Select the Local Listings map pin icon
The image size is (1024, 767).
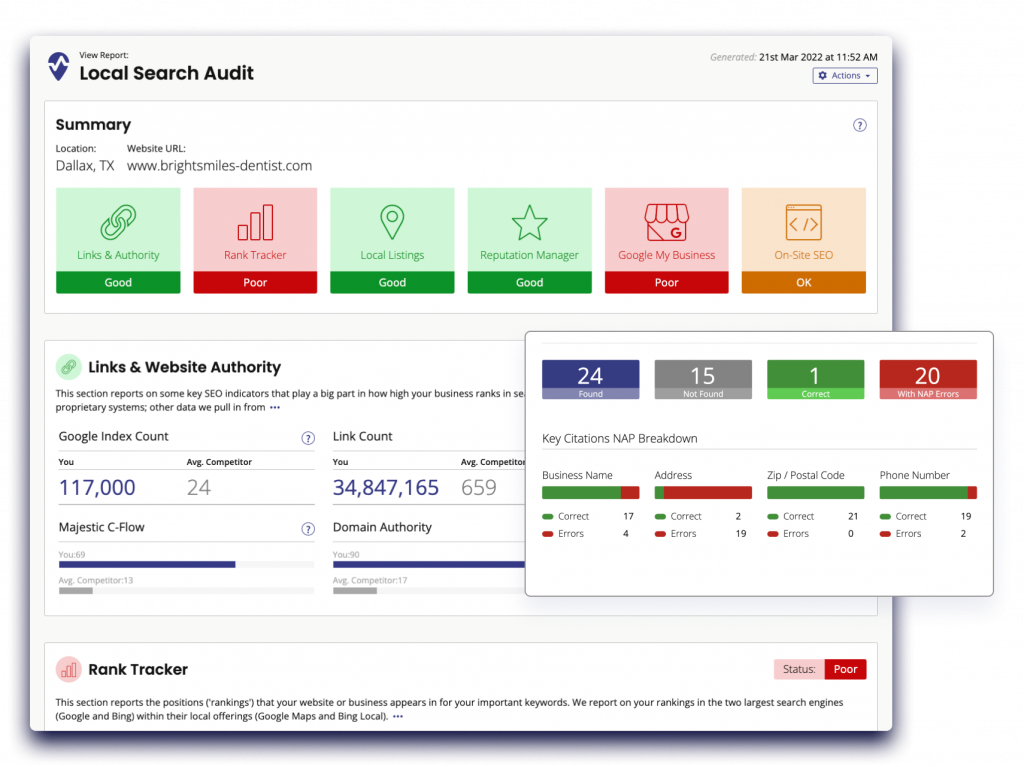click(x=392, y=222)
